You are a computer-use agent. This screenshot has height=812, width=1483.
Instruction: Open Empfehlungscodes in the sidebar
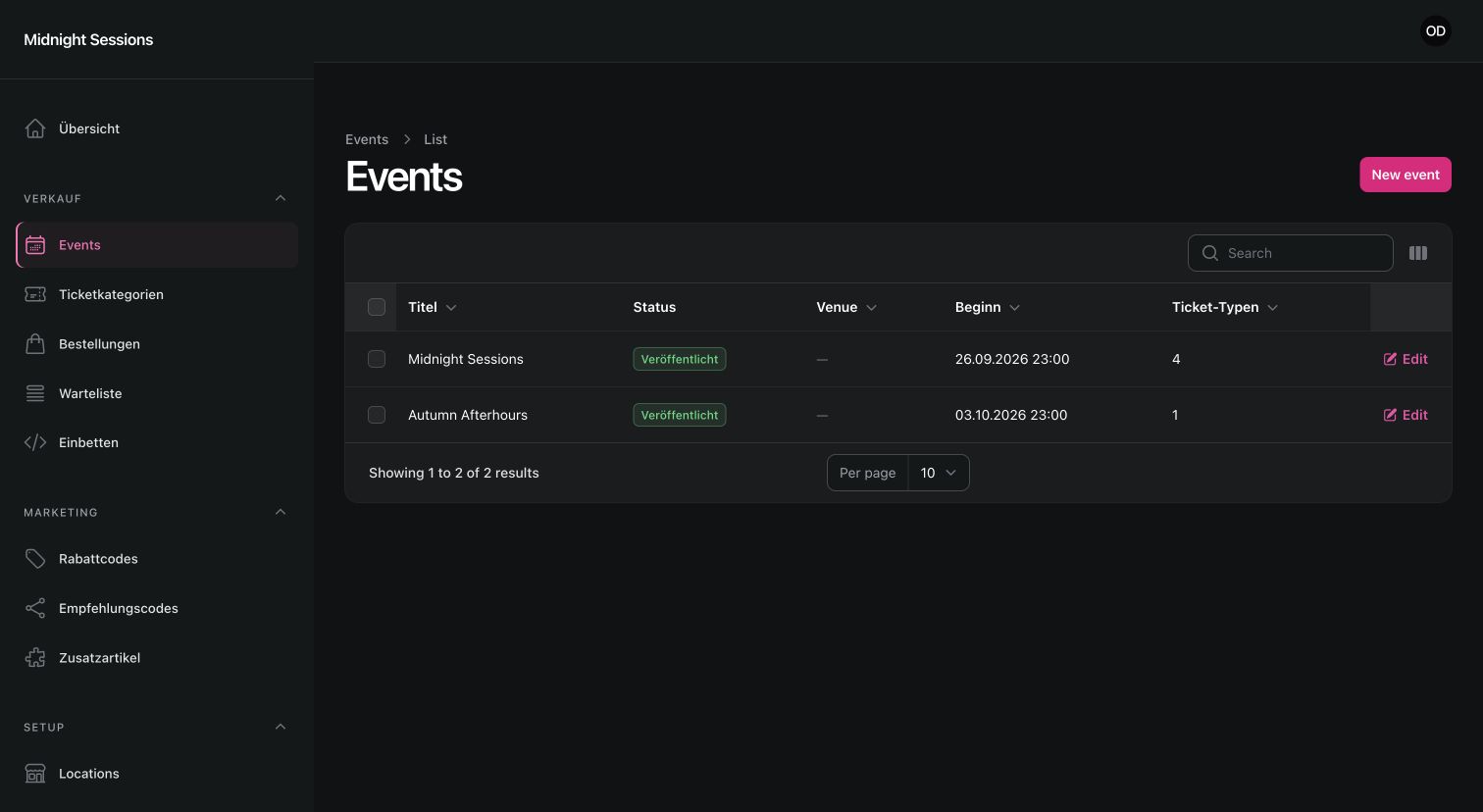157,608
